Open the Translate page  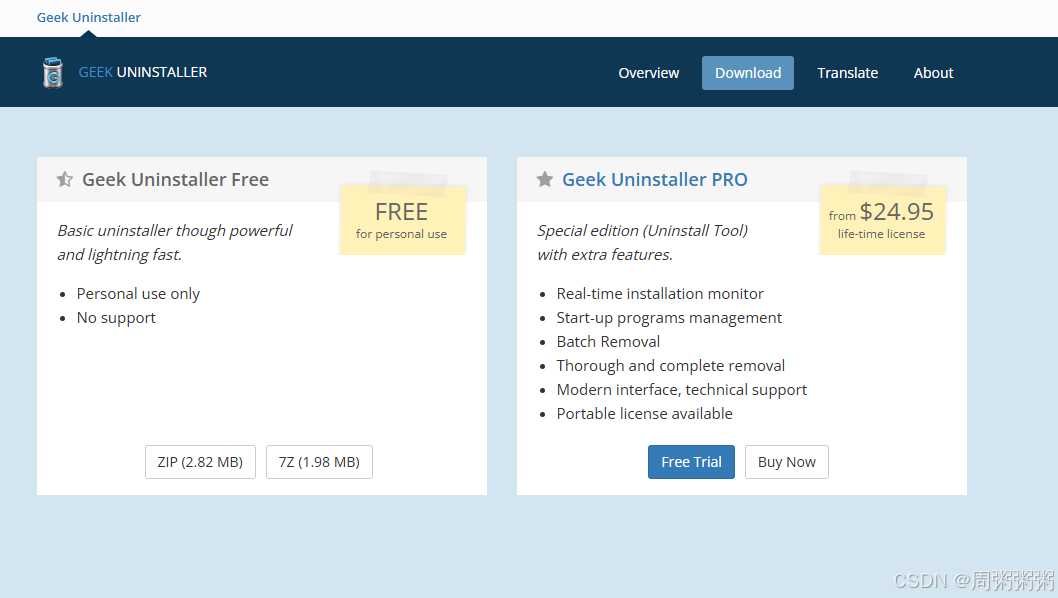(847, 73)
